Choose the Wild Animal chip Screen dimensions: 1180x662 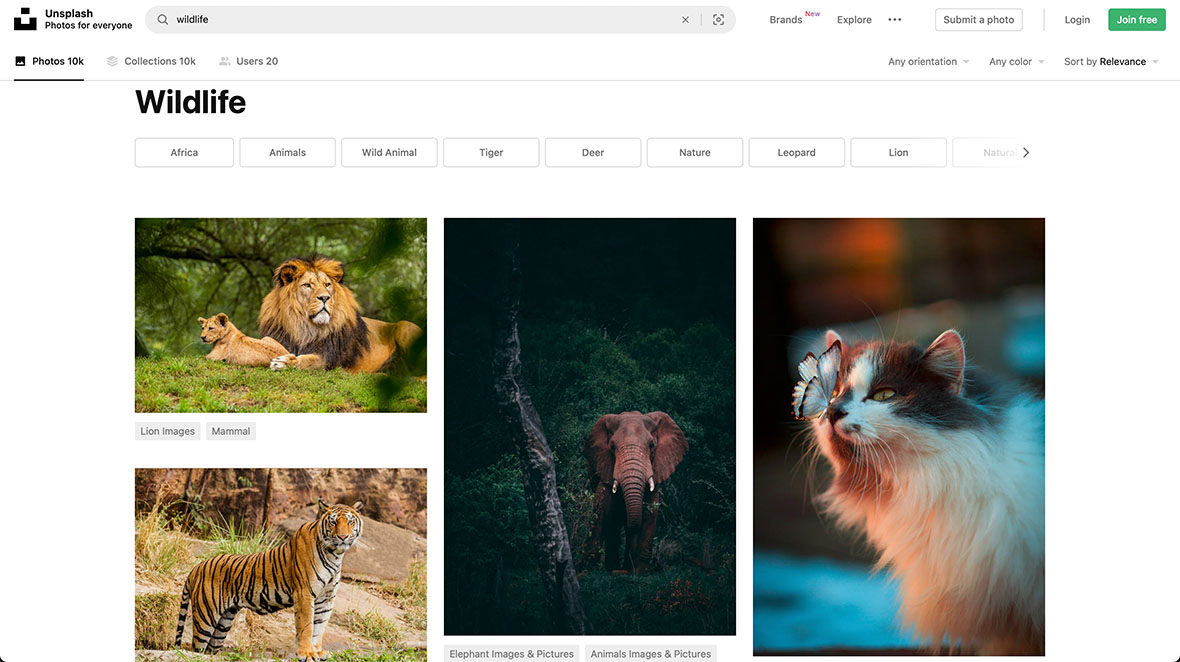pos(389,152)
